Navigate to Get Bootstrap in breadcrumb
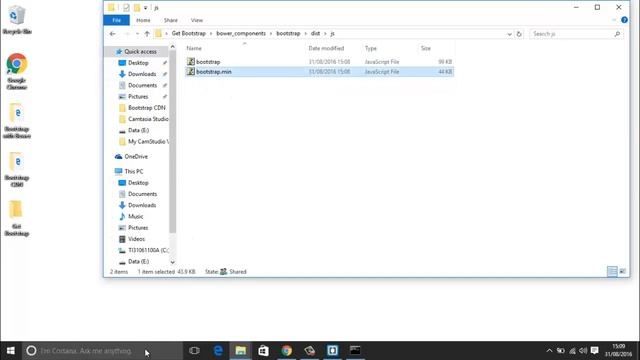This screenshot has width=640, height=360. tap(189, 33)
